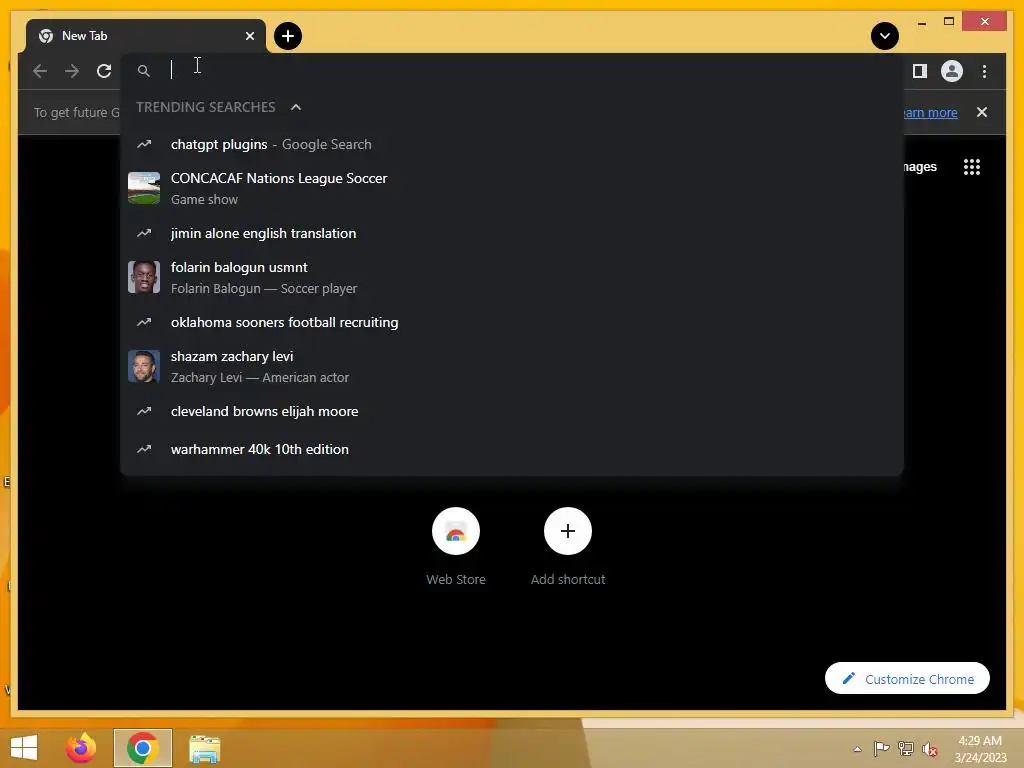Screen dimensions: 1024x768
Task: Click the Chrome taskbar icon
Action: pos(142,748)
